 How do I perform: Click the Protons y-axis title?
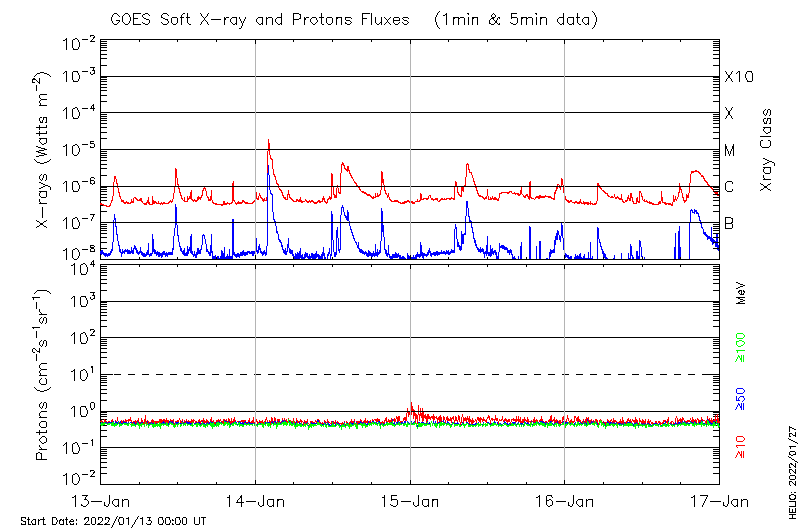tap(42, 375)
